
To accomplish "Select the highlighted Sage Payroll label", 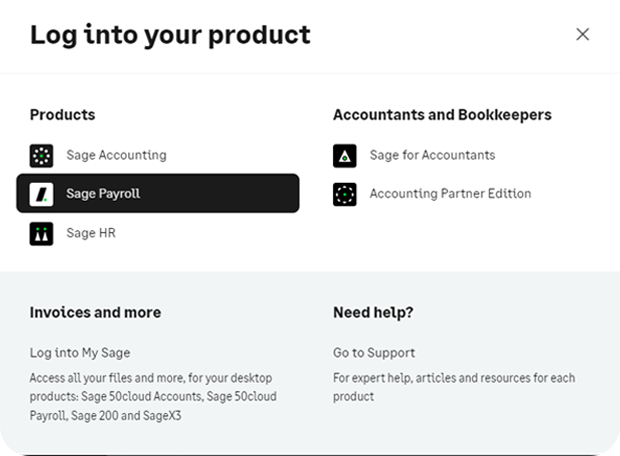I will [x=103, y=193].
